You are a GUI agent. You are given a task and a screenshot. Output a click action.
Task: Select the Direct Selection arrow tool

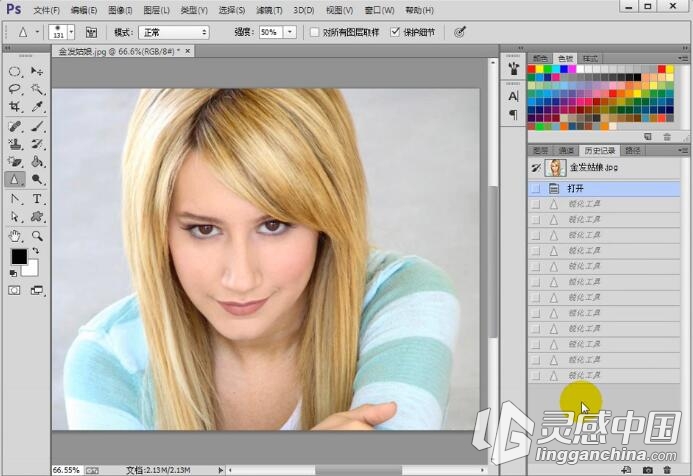pos(15,217)
